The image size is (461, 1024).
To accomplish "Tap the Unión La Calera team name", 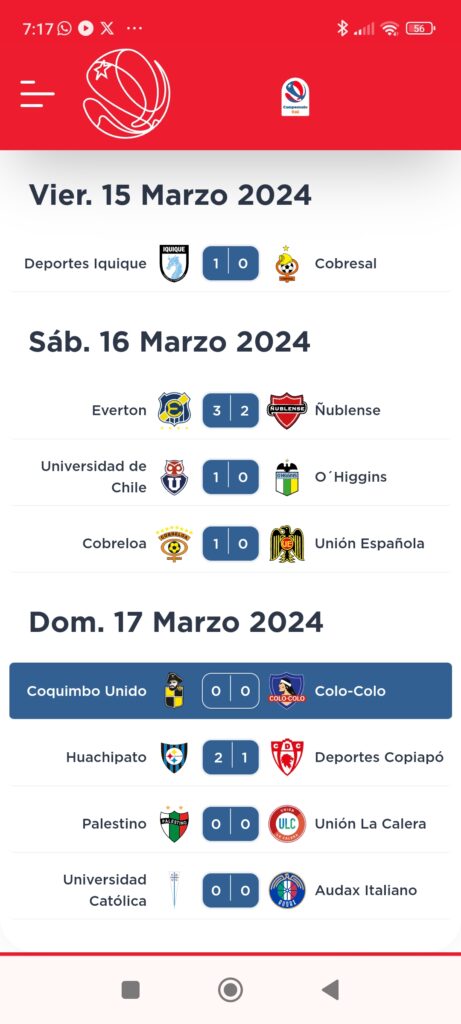I will click(370, 824).
